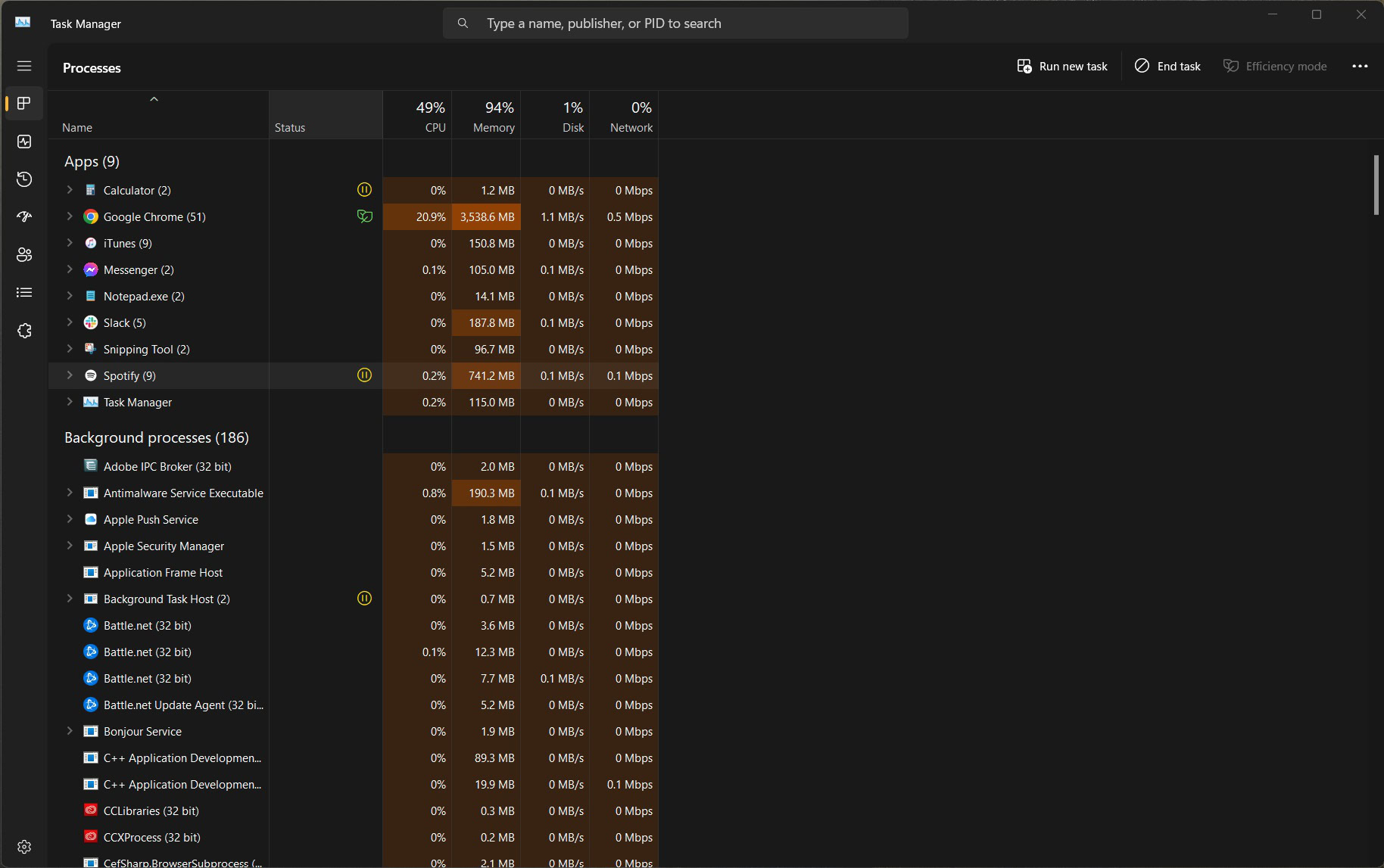Click the three-dot more options button
Image resolution: width=1384 pixels, height=868 pixels.
coord(1360,67)
